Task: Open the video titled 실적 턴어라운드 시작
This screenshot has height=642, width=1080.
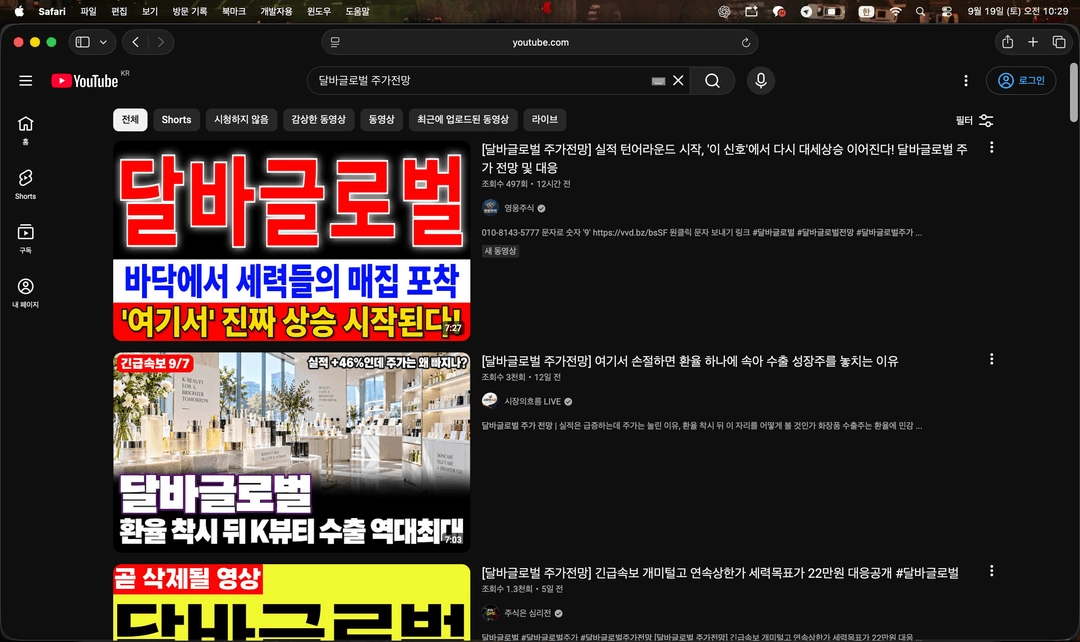Action: 725,158
